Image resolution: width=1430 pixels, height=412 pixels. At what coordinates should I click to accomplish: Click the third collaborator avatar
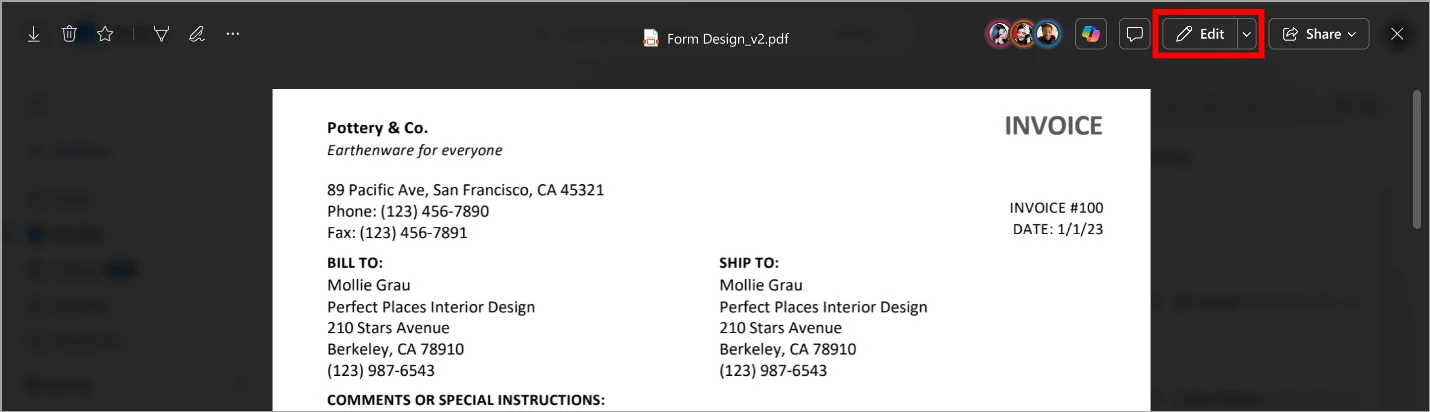pyautogui.click(x=1046, y=34)
